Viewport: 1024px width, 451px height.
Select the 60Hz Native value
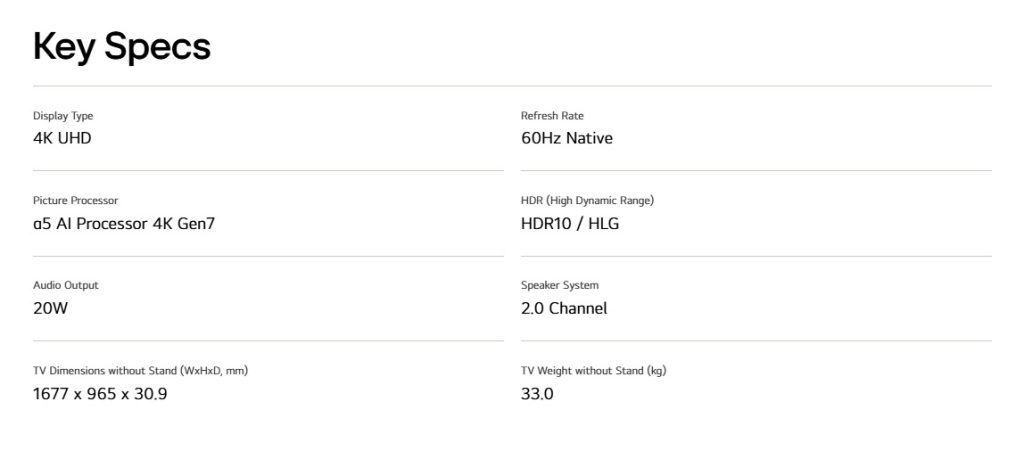click(x=566, y=138)
